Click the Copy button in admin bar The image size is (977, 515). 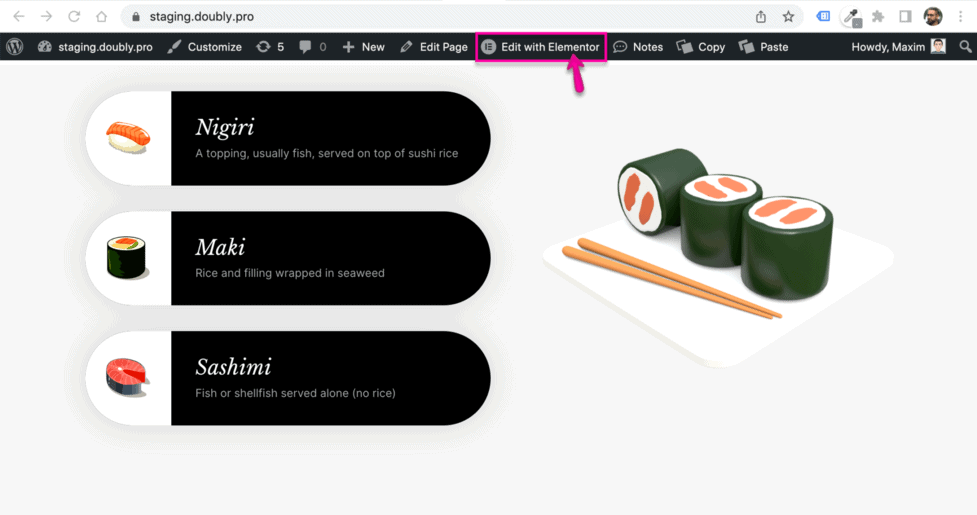point(701,47)
